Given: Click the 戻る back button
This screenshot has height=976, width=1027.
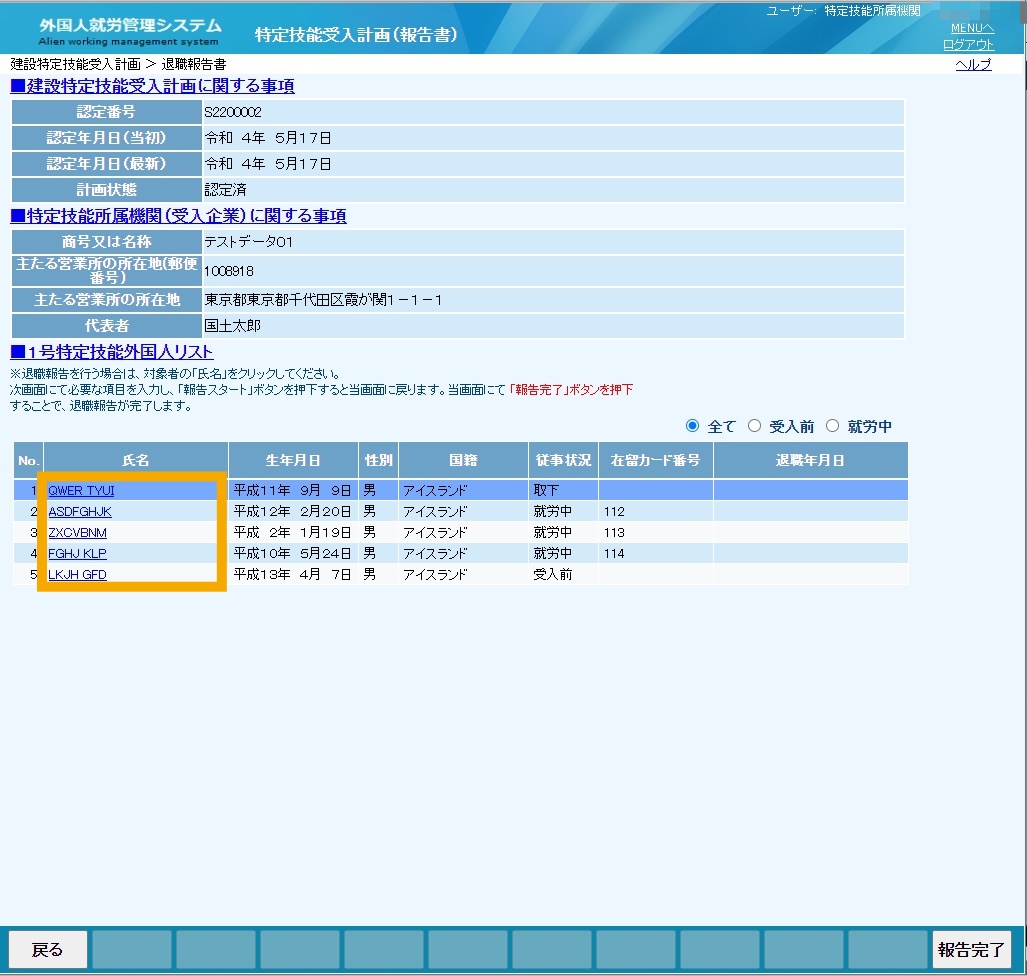Looking at the screenshot, I should tap(47, 949).
